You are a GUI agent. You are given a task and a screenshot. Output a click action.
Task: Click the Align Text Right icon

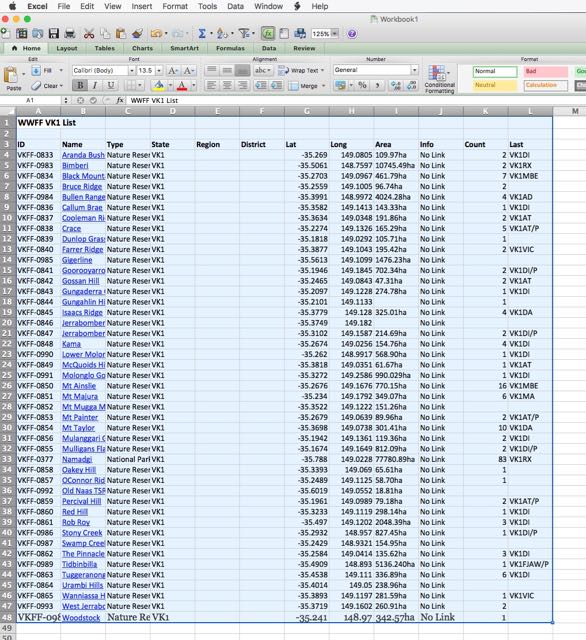click(242, 85)
